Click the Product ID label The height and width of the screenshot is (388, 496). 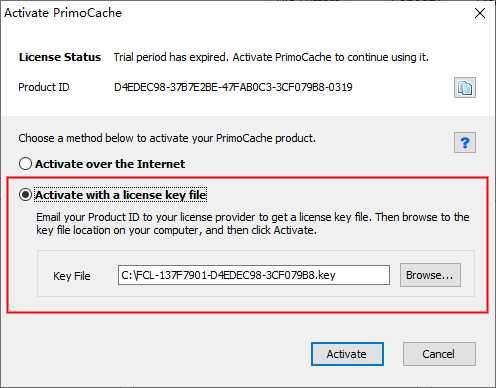click(x=44, y=87)
